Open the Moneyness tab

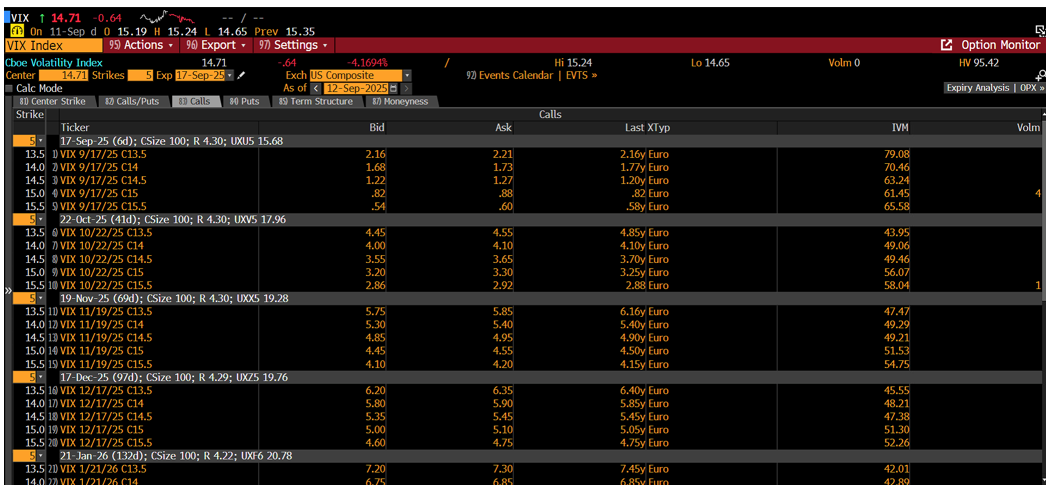tap(401, 101)
